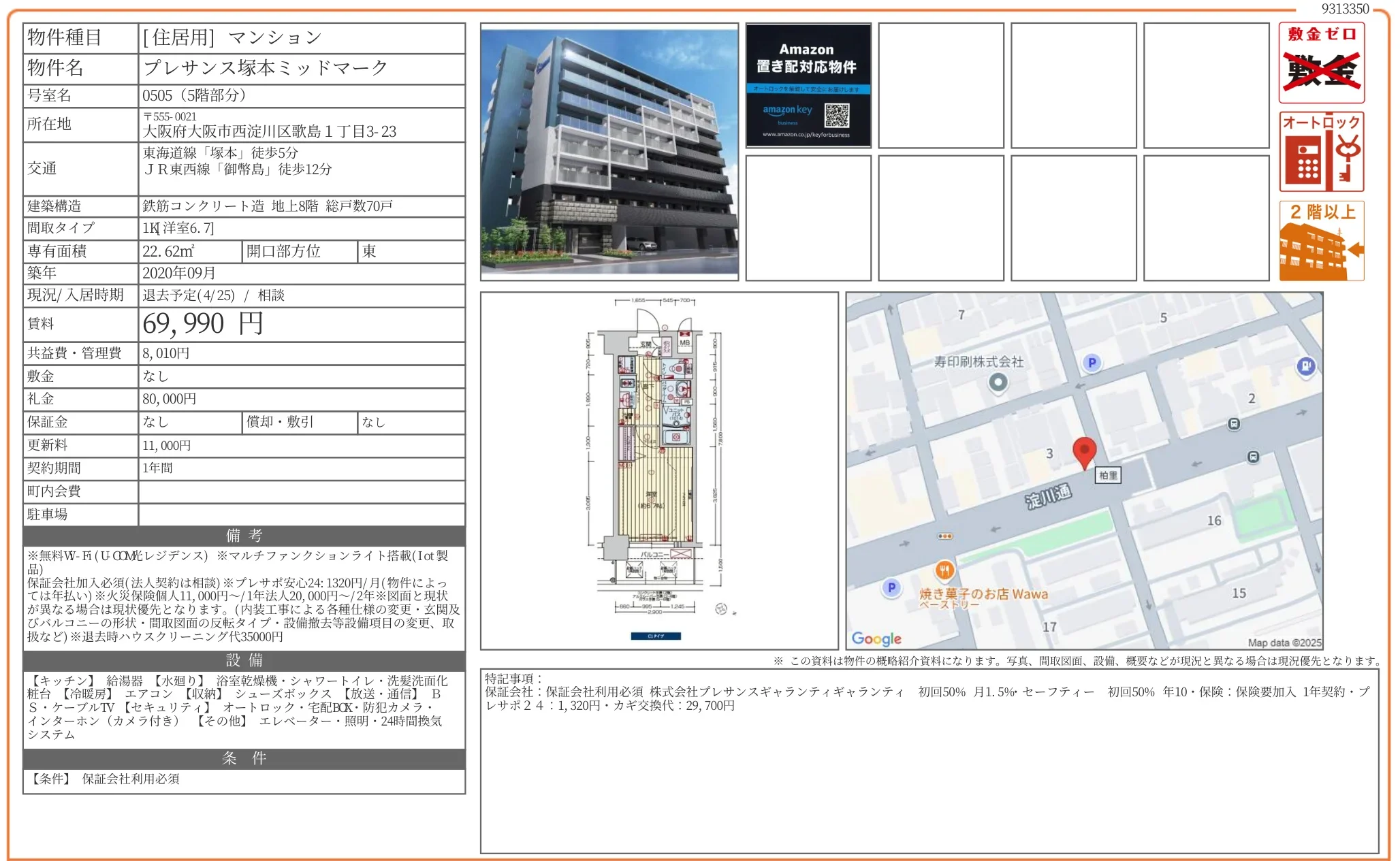
Task: Open the building exterior photo
Action: point(609,152)
